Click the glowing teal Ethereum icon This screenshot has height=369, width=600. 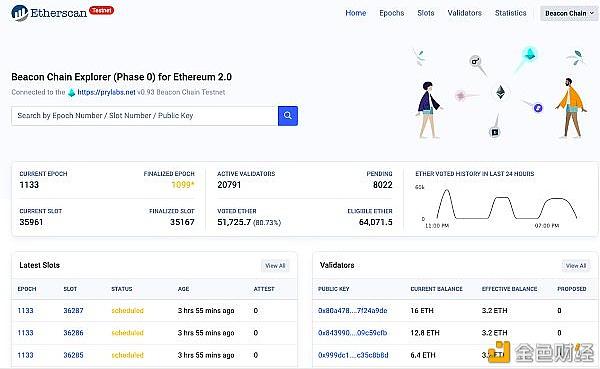tap(530, 54)
